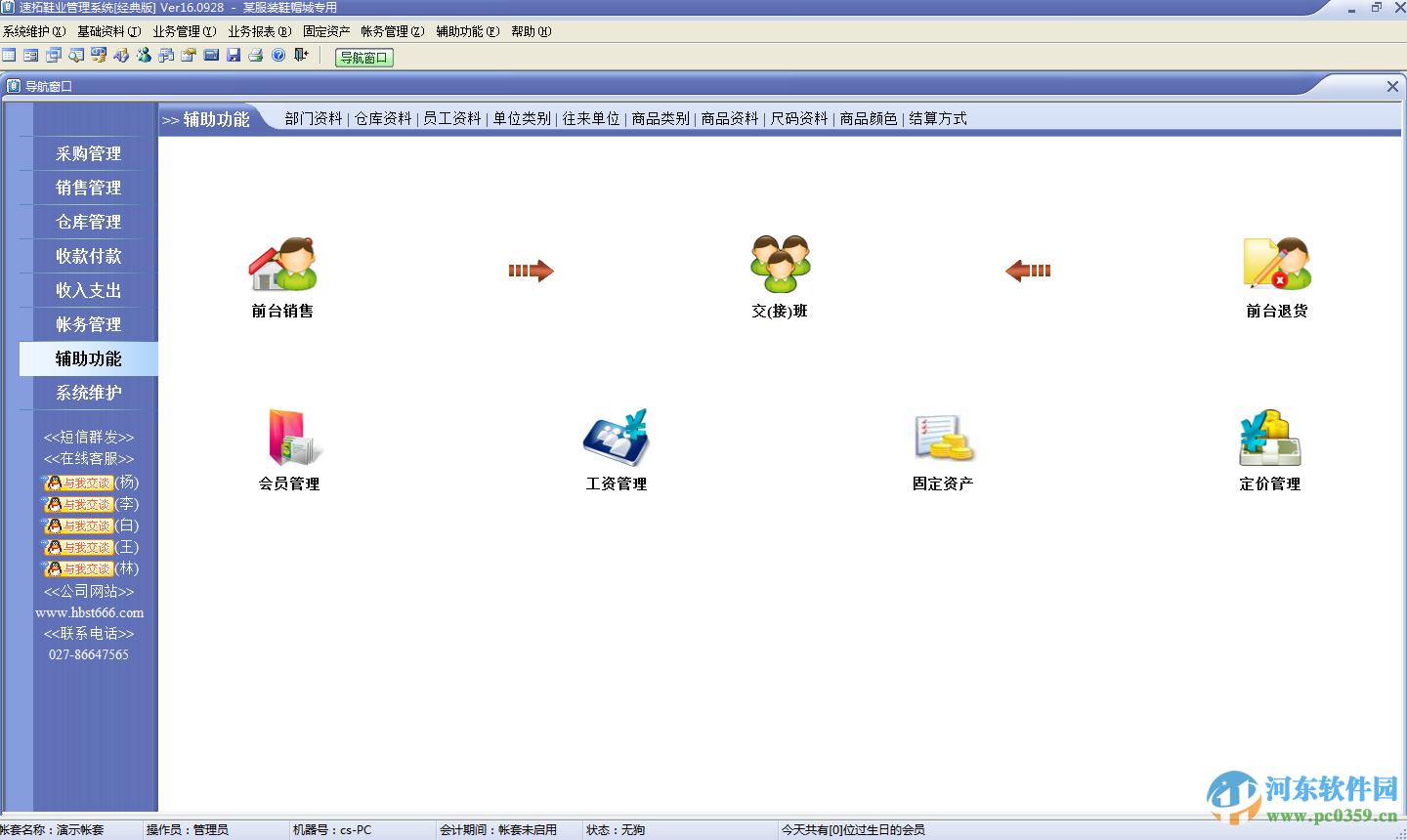Open the 基础资料(J) menu
1407x840 pixels.
(109, 31)
